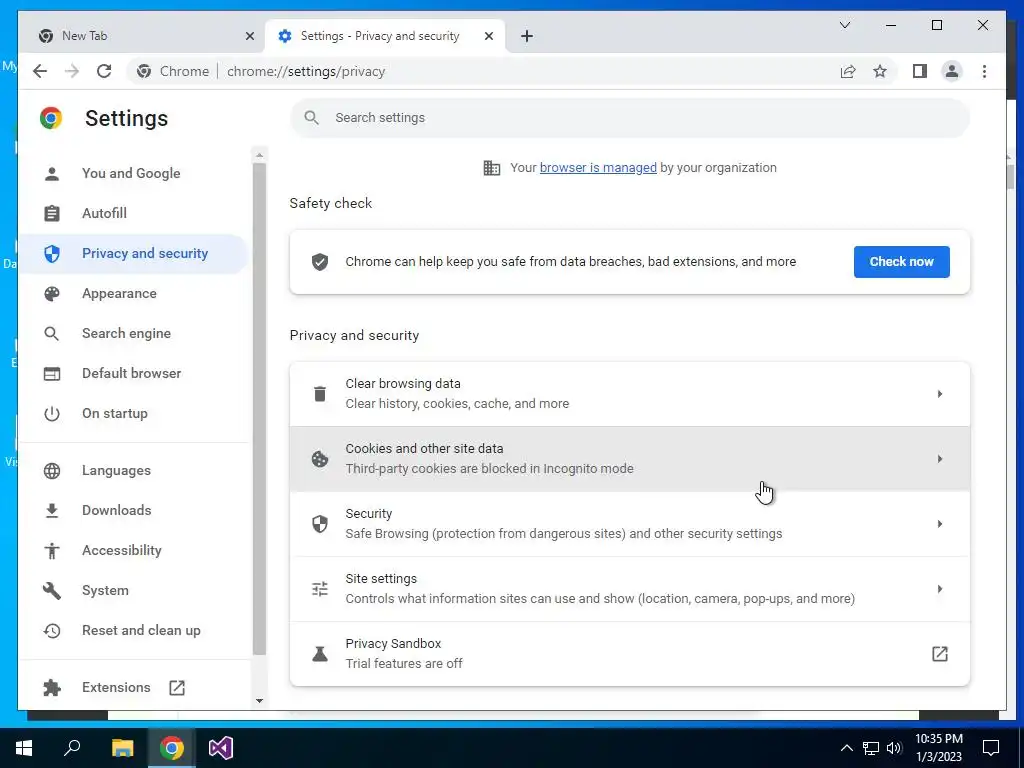Image resolution: width=1024 pixels, height=768 pixels.
Task: Open Privacy Sandbox
Action: (x=630, y=654)
